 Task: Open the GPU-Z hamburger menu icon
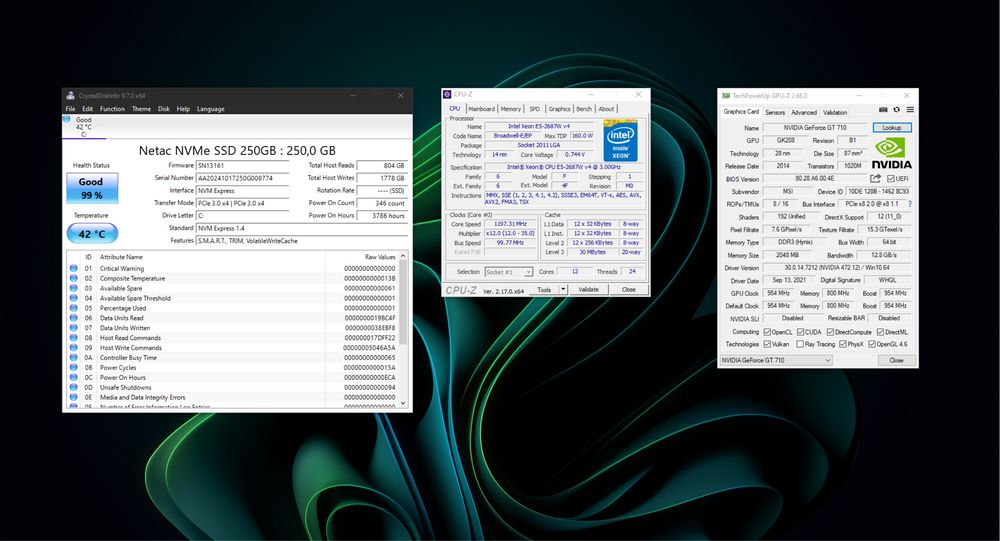910,110
